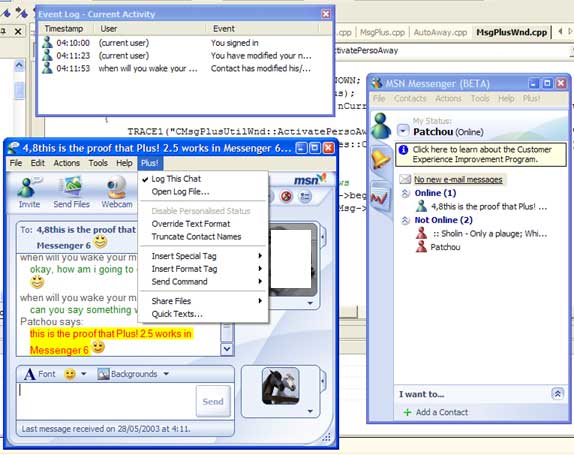Click your horse display picture thumbnail

(x=280, y=387)
